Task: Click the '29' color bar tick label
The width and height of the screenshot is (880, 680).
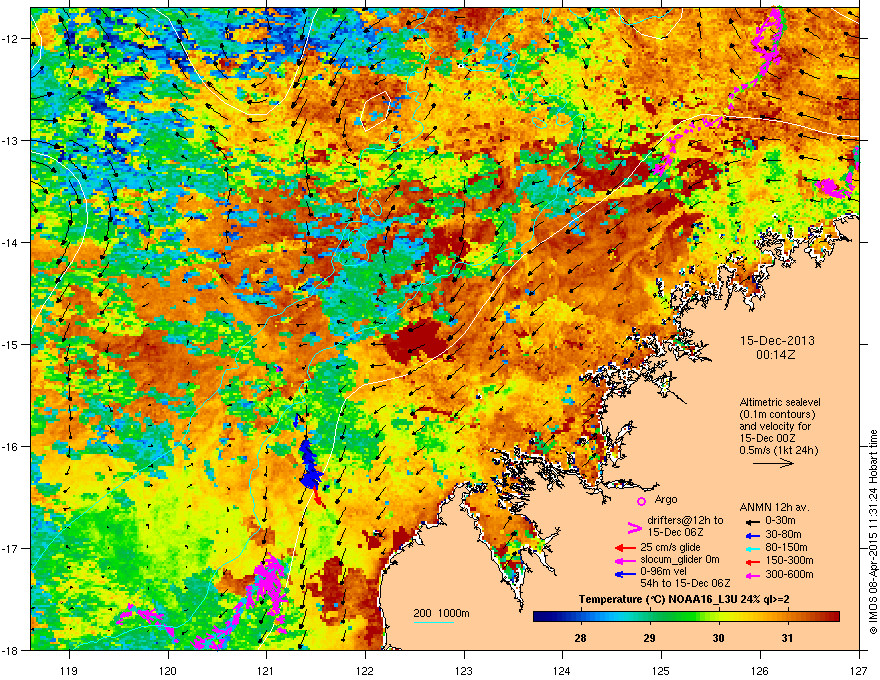Action: click(649, 638)
